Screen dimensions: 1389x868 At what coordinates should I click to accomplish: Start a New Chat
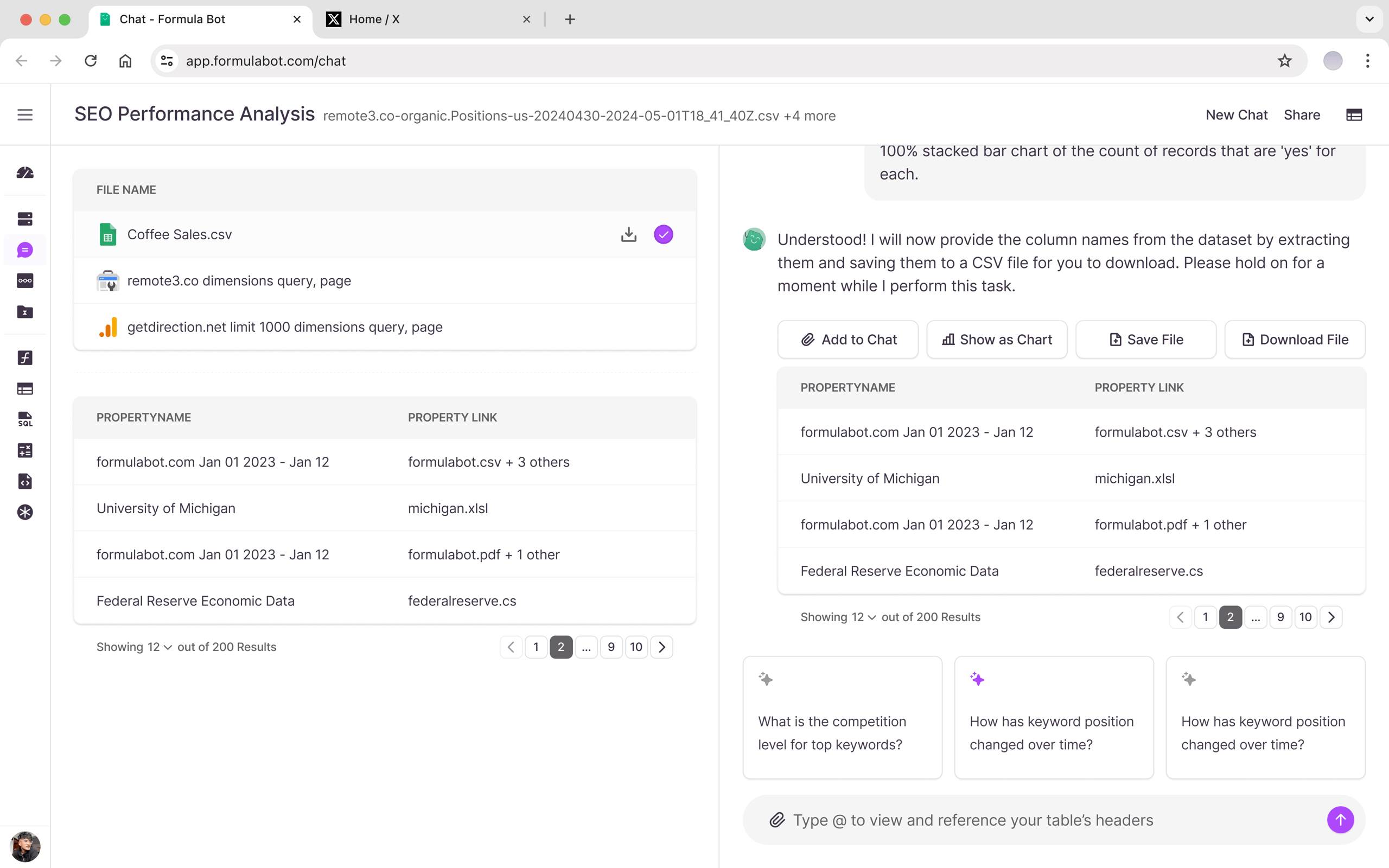tap(1237, 115)
